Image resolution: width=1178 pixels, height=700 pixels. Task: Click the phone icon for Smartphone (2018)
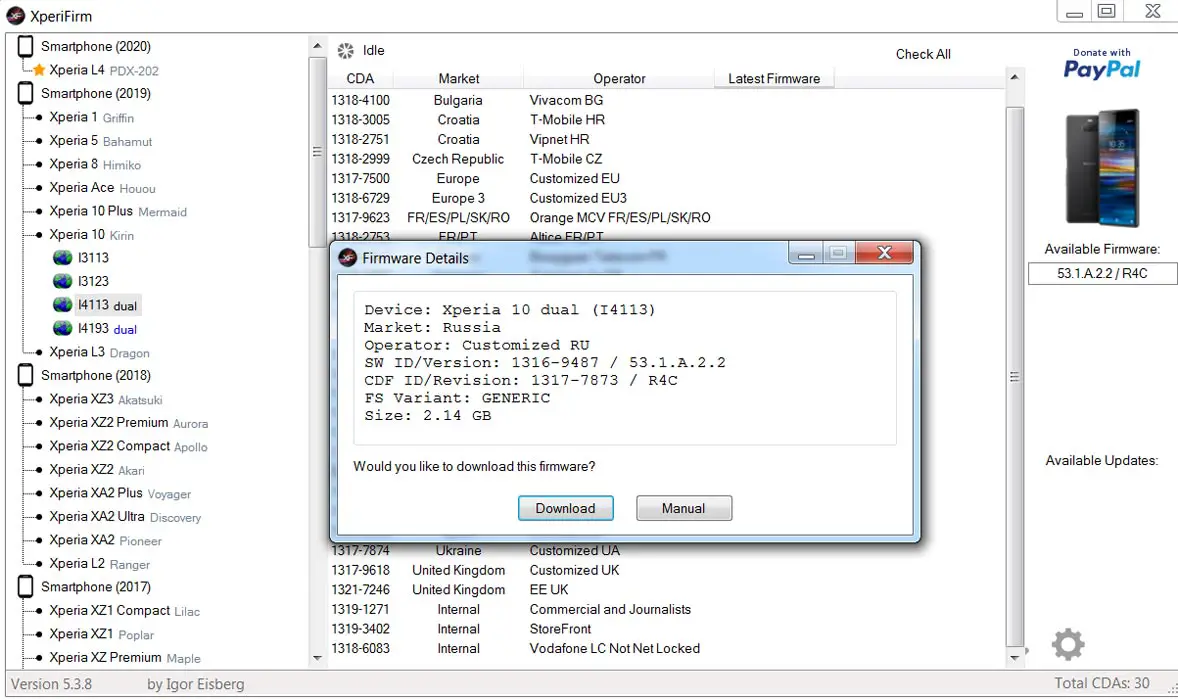(x=26, y=375)
